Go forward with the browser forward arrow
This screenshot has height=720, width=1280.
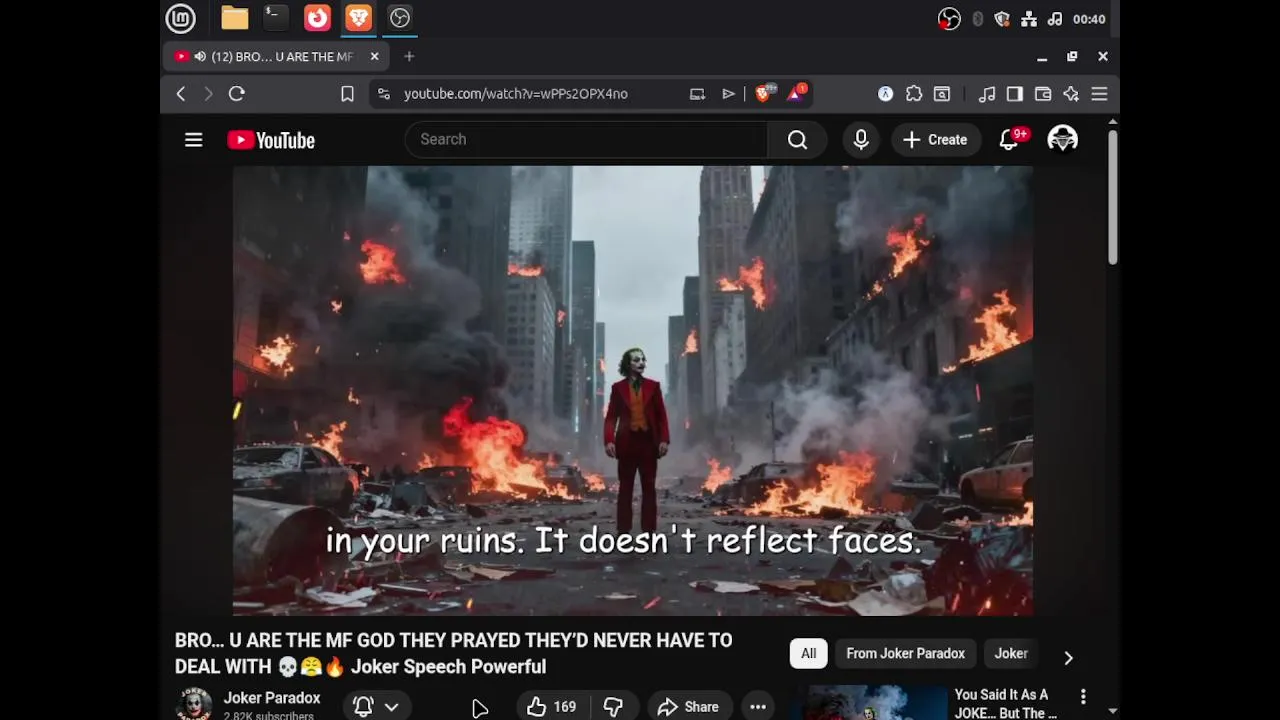tap(208, 94)
